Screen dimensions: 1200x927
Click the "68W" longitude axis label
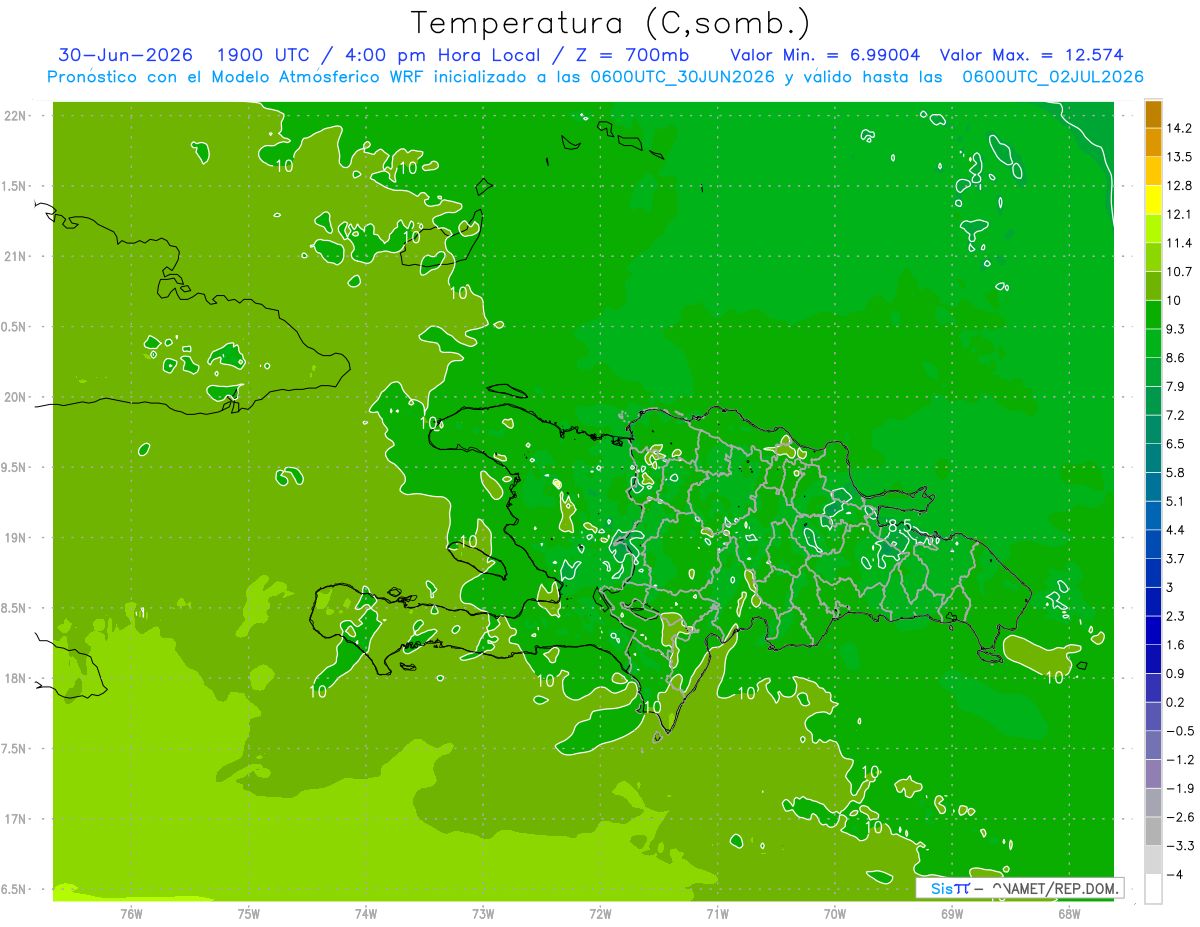pyautogui.click(x=1068, y=914)
